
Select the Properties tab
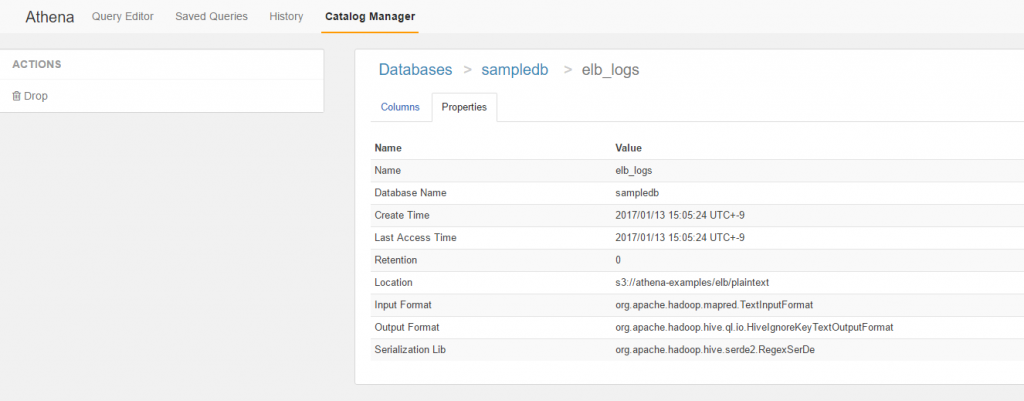point(464,107)
